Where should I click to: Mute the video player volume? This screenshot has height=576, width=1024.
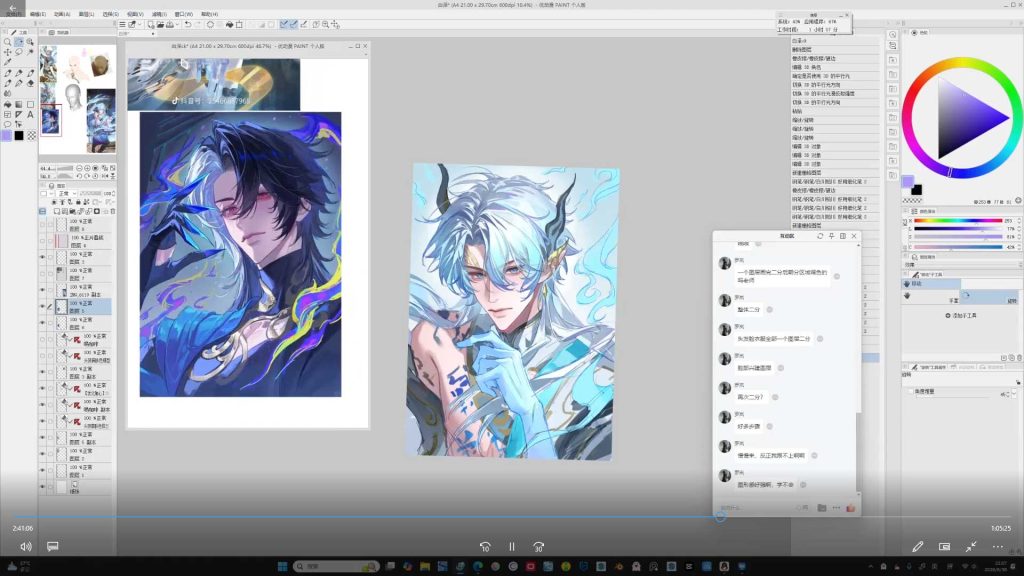26,547
